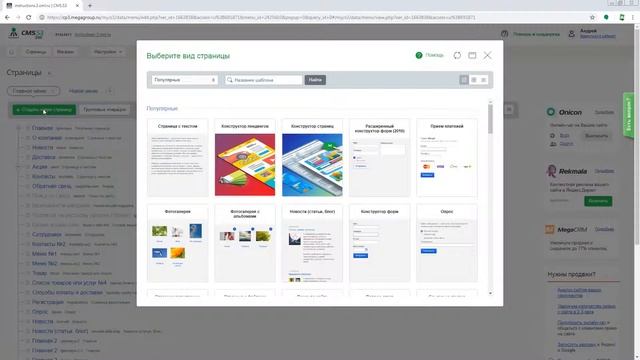Click the Rekmala logo in sidebar
Image resolution: width=640 pixels, height=360 pixels.
coord(567,171)
